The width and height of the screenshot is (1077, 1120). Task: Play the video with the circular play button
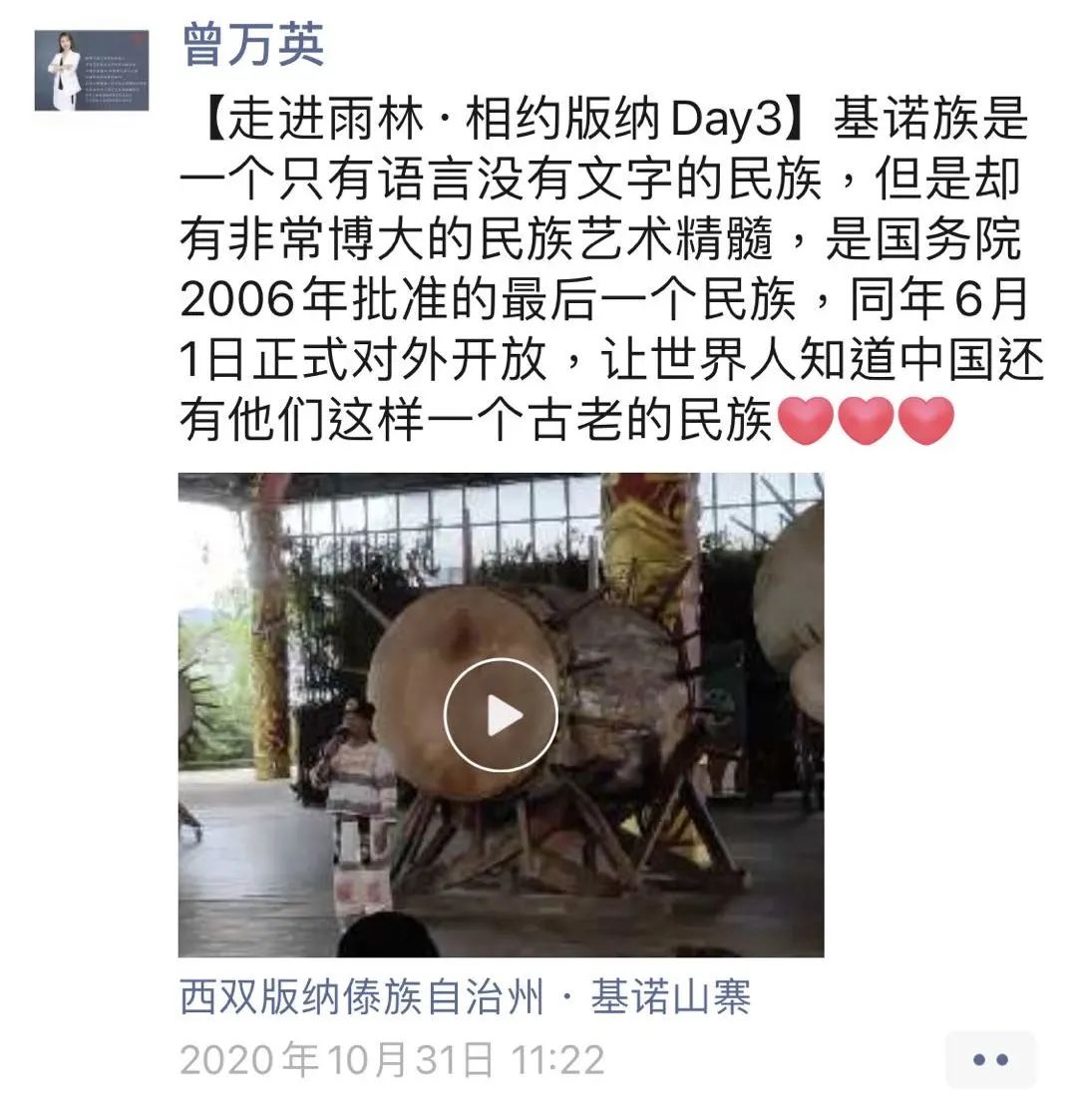(x=501, y=715)
